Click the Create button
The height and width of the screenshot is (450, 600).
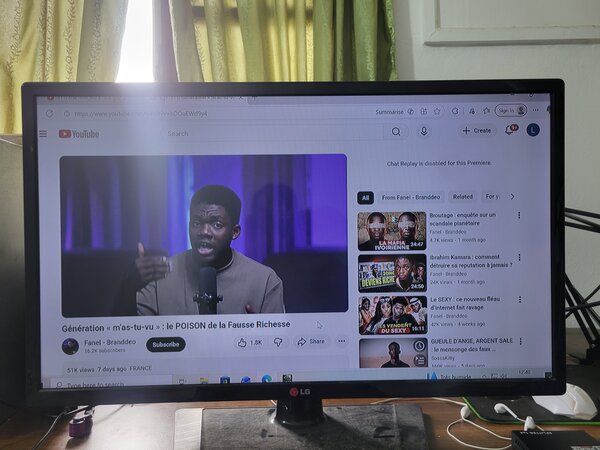pyautogui.click(x=477, y=130)
